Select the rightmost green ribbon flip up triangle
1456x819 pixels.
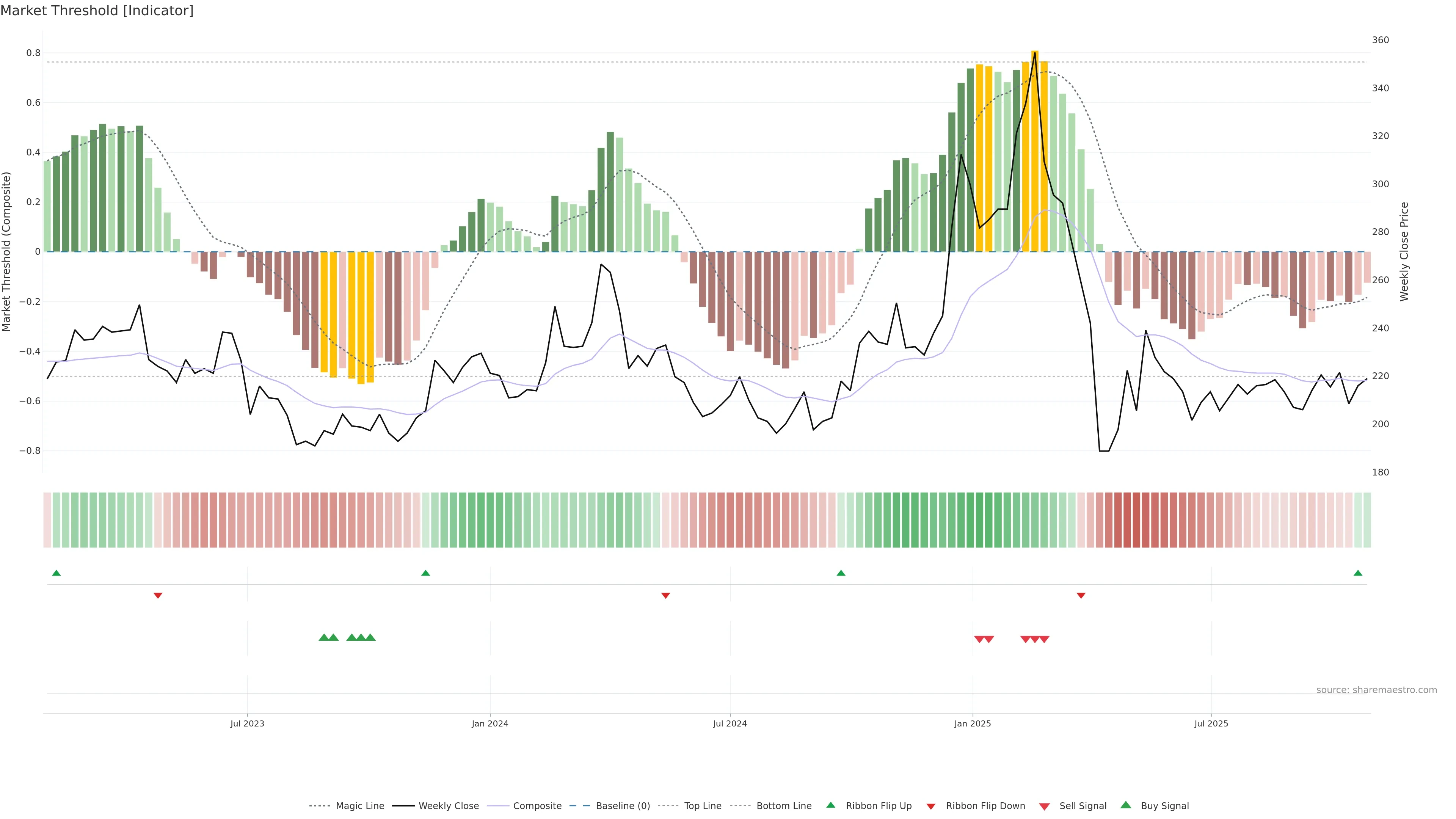click(x=1358, y=573)
